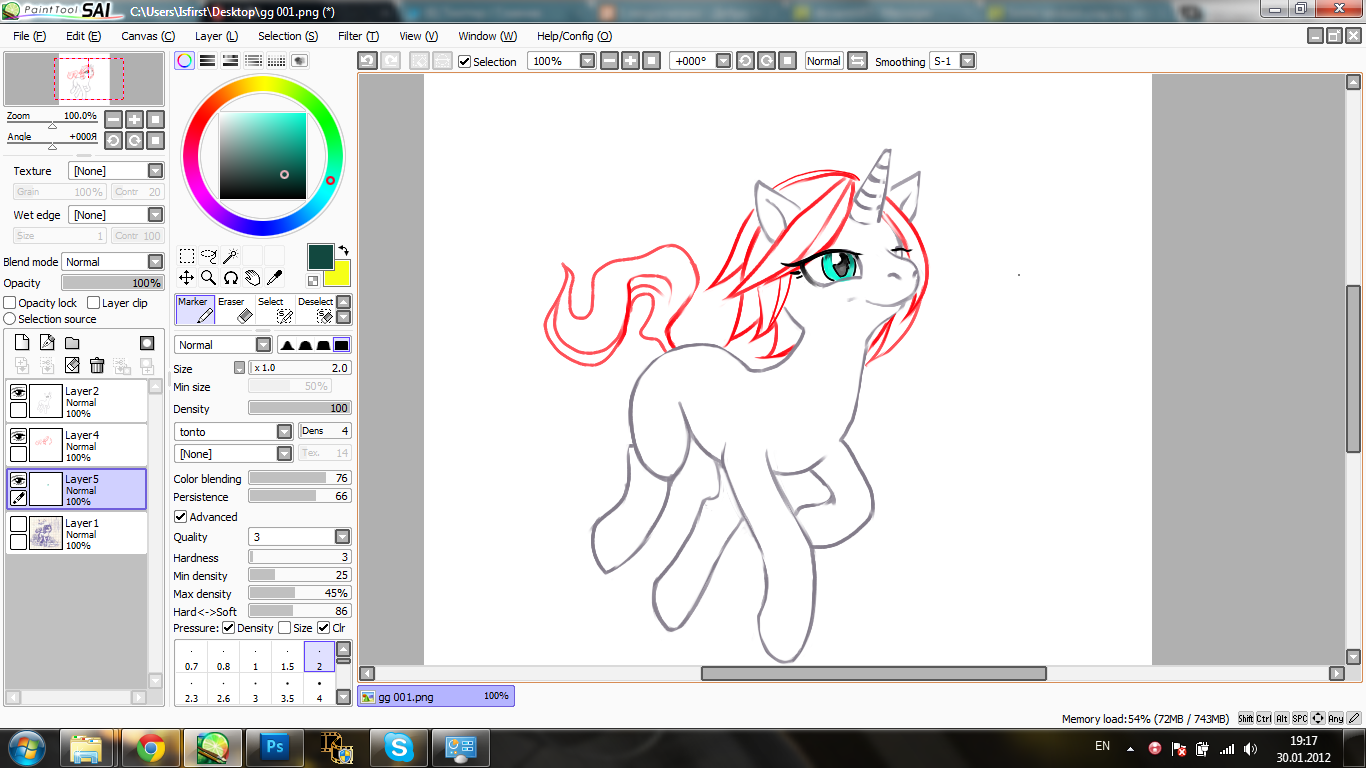
Task: Toggle Pressure Density checkbox
Action: (x=229, y=628)
